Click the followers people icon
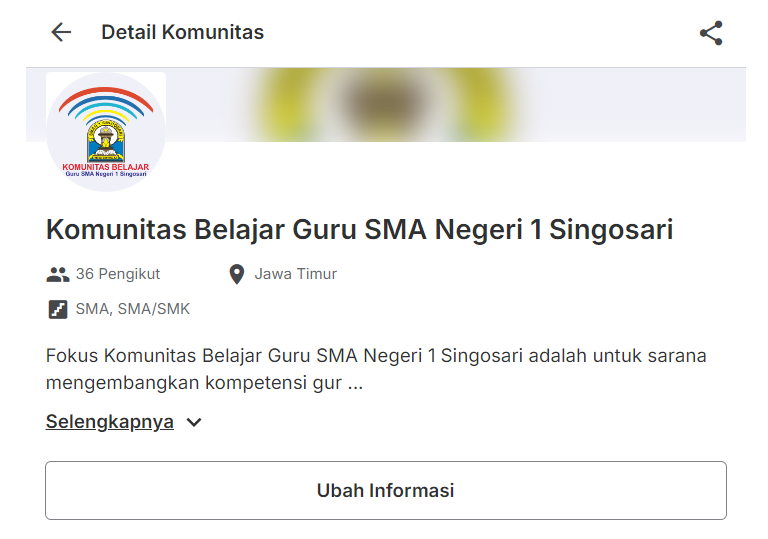Viewport: 768px width, 539px height. pyautogui.click(x=57, y=274)
